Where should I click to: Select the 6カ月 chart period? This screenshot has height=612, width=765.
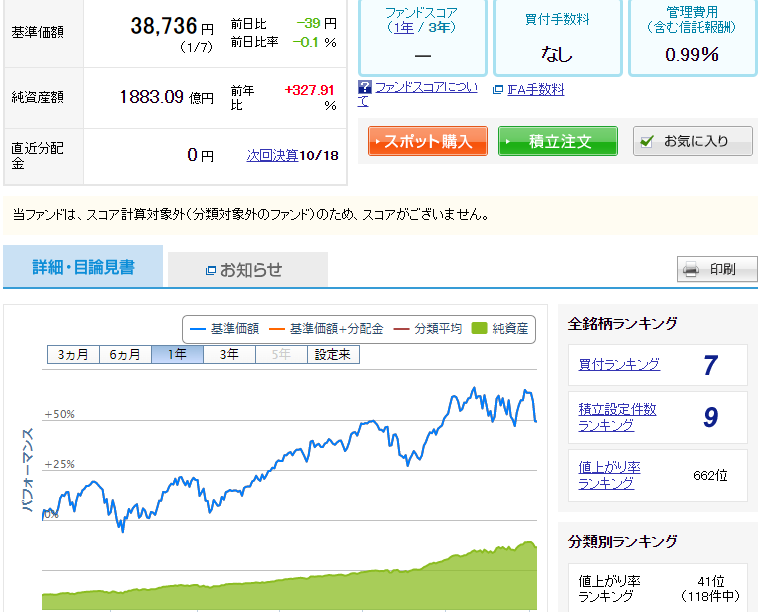tap(125, 354)
